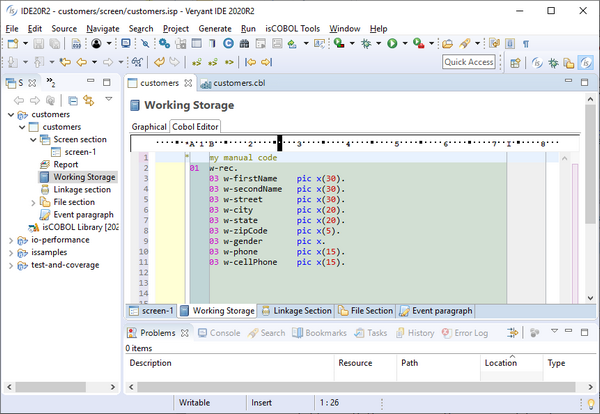
Task: Click the Back arrow in explorer toolbar
Action: (x=17, y=100)
